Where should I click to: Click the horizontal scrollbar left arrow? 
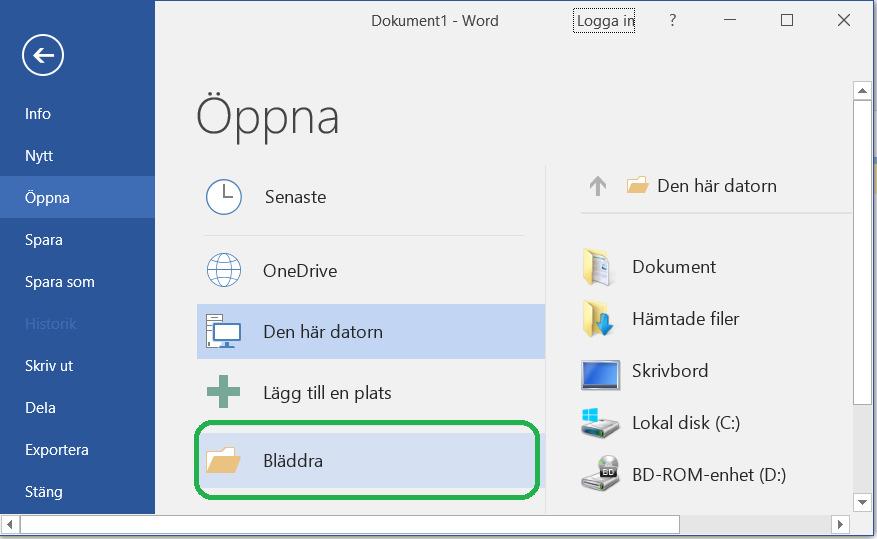coord(10,524)
